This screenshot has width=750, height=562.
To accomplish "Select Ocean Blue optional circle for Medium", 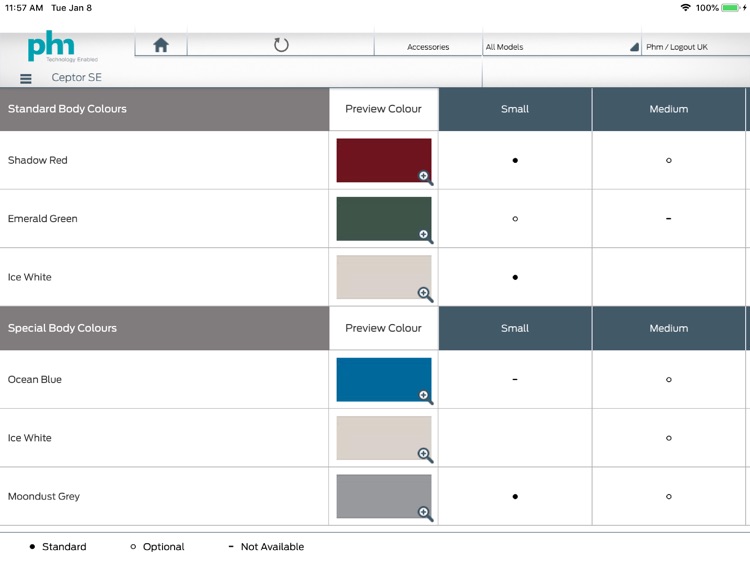I will 669,379.
